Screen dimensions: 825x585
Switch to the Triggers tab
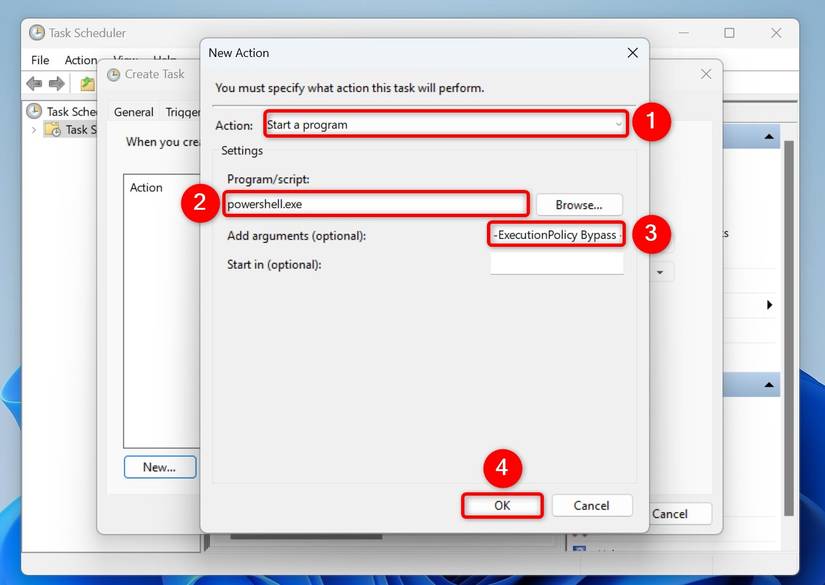click(x=183, y=112)
